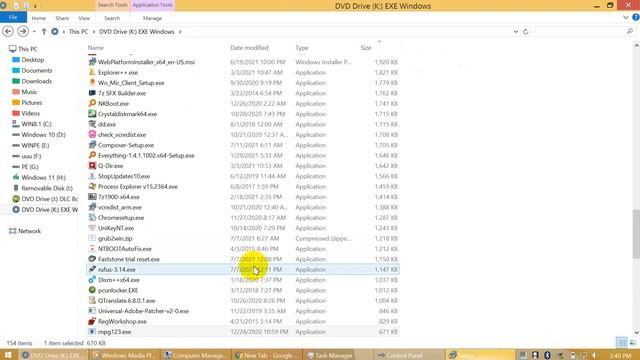Screen dimensions: 640x360
Task: Click the Everything-1.4.1.1002.x64-Setup.exe icon
Action: click(x=92, y=156)
